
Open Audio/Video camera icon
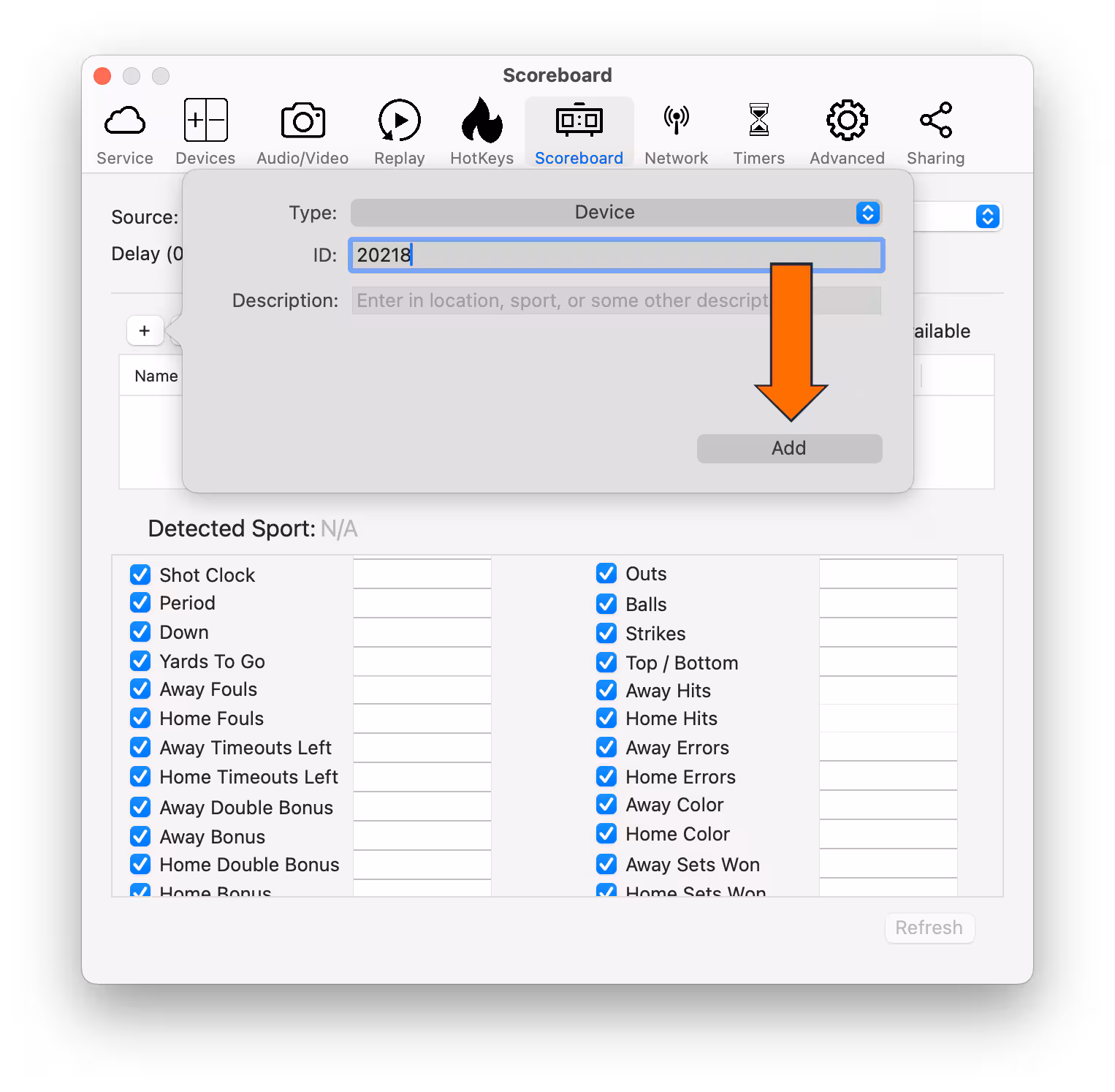point(302,120)
